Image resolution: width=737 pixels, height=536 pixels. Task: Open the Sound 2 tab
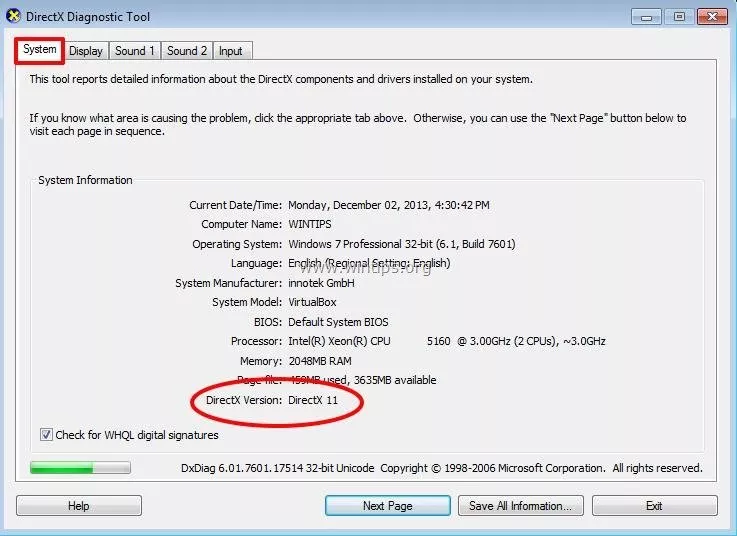[x=187, y=51]
